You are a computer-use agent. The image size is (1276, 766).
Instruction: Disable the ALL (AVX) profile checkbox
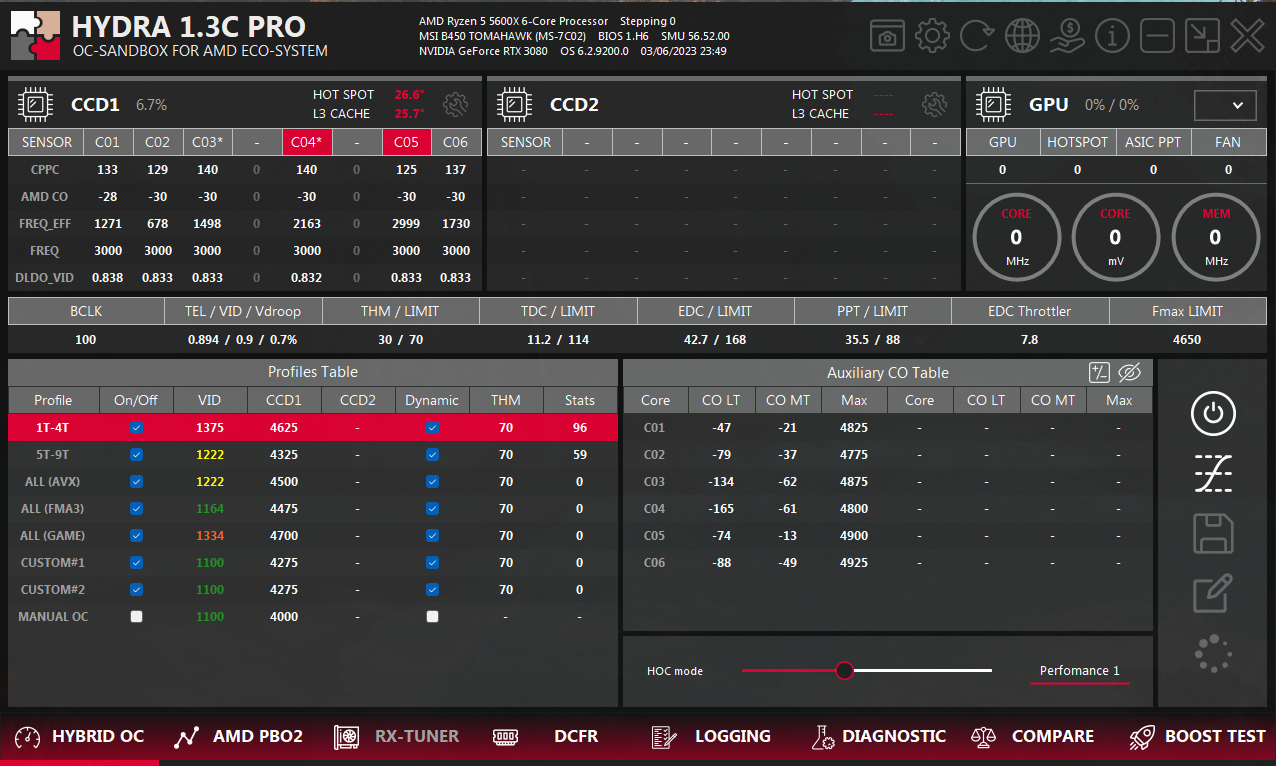coord(137,482)
